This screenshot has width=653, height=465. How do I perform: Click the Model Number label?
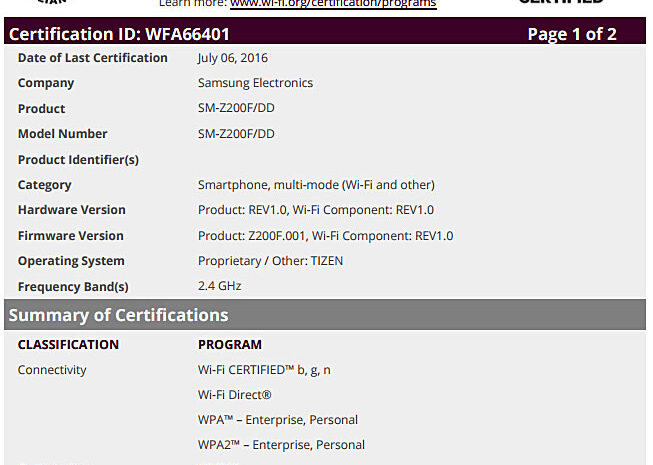(x=62, y=134)
